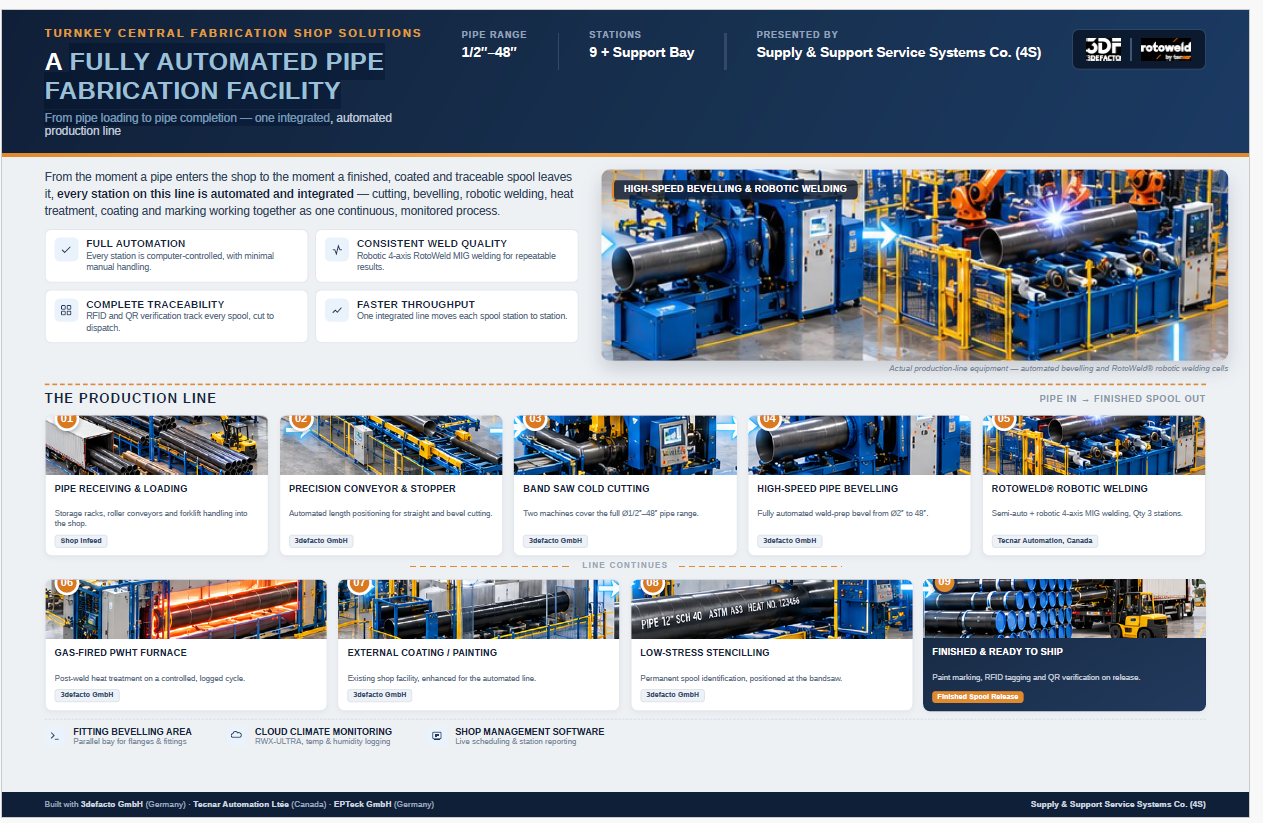The height and width of the screenshot is (823, 1263).
Task: Open the Pipe Receiving & Loading photo
Action: coord(157,445)
